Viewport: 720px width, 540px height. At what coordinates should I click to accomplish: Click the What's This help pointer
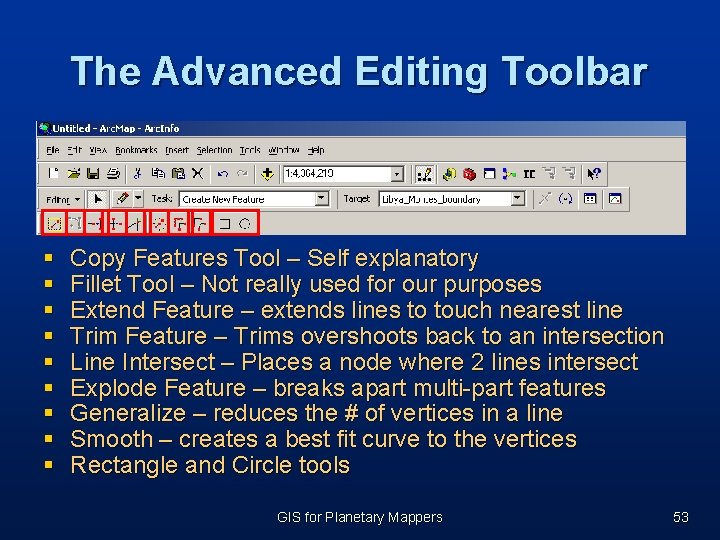pos(594,174)
